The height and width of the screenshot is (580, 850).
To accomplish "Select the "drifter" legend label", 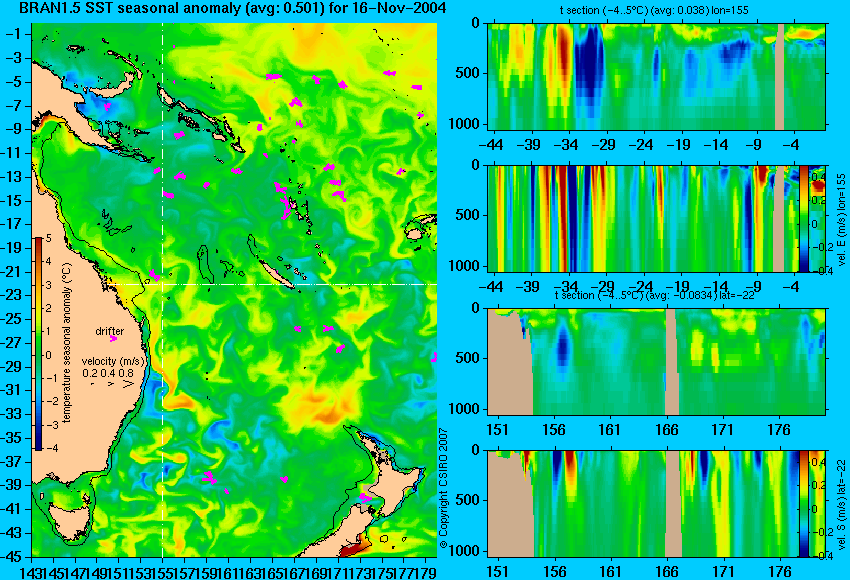I will (110, 331).
